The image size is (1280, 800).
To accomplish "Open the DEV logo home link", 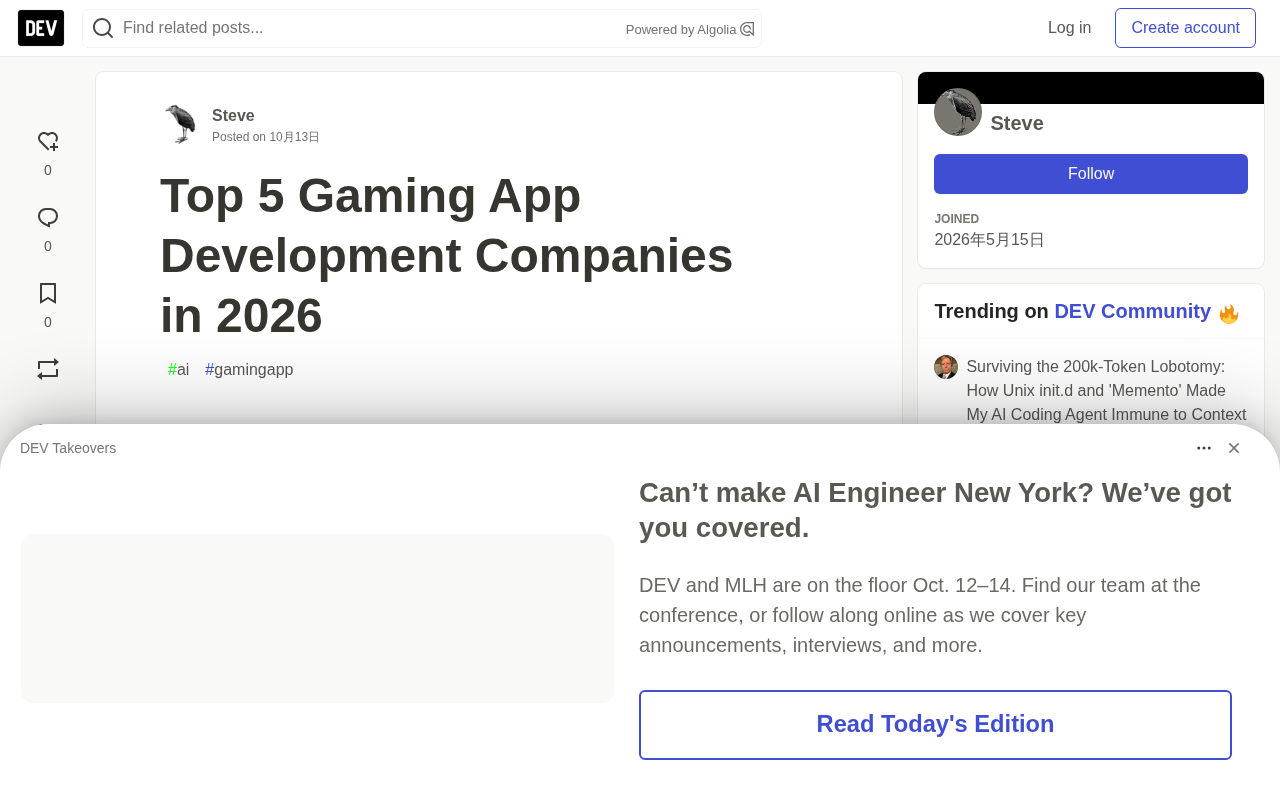I will [41, 28].
